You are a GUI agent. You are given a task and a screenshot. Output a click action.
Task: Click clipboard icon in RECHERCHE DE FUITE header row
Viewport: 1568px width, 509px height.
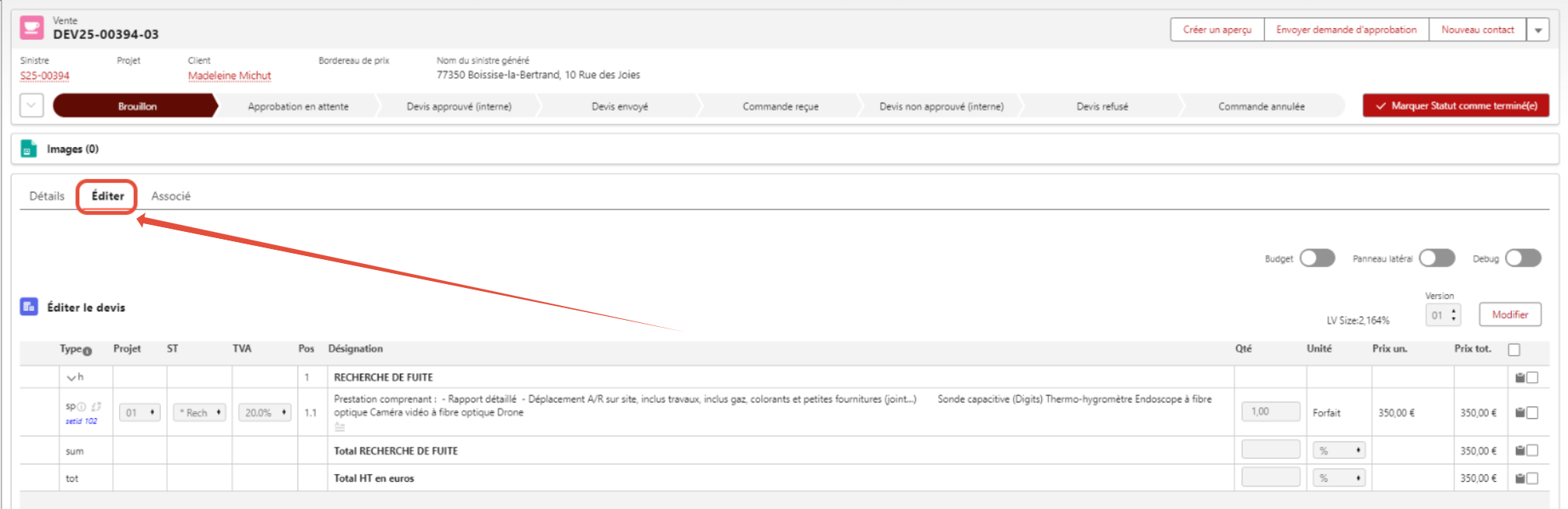[1520, 377]
